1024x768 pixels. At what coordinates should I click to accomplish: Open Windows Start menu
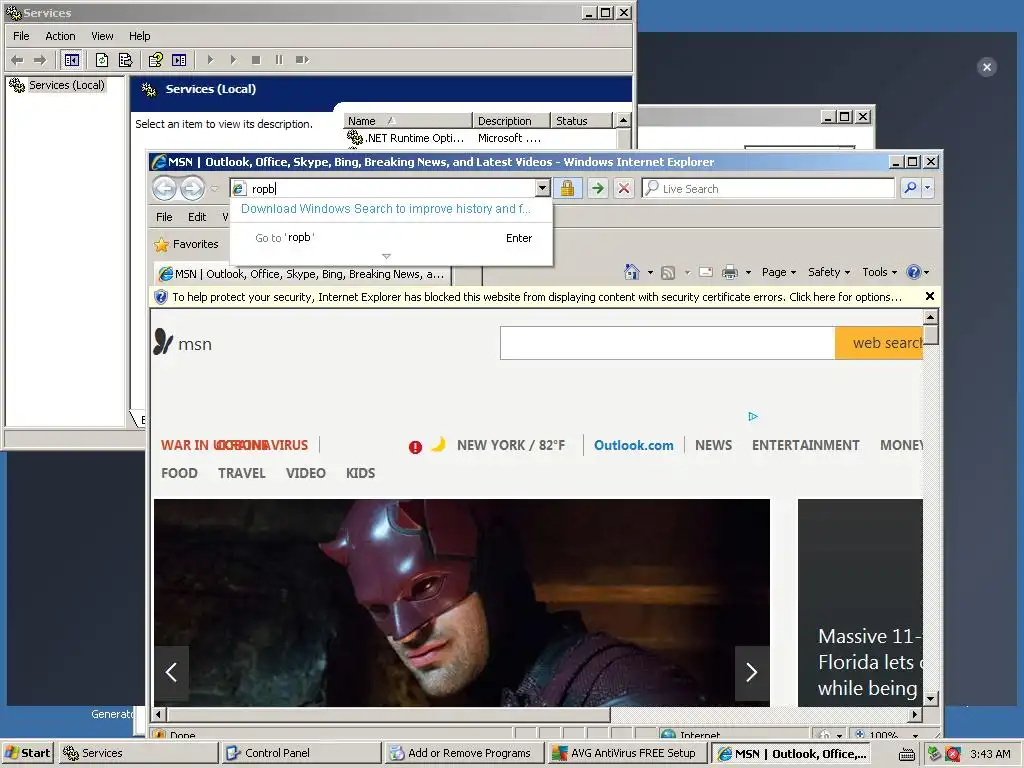(28, 753)
